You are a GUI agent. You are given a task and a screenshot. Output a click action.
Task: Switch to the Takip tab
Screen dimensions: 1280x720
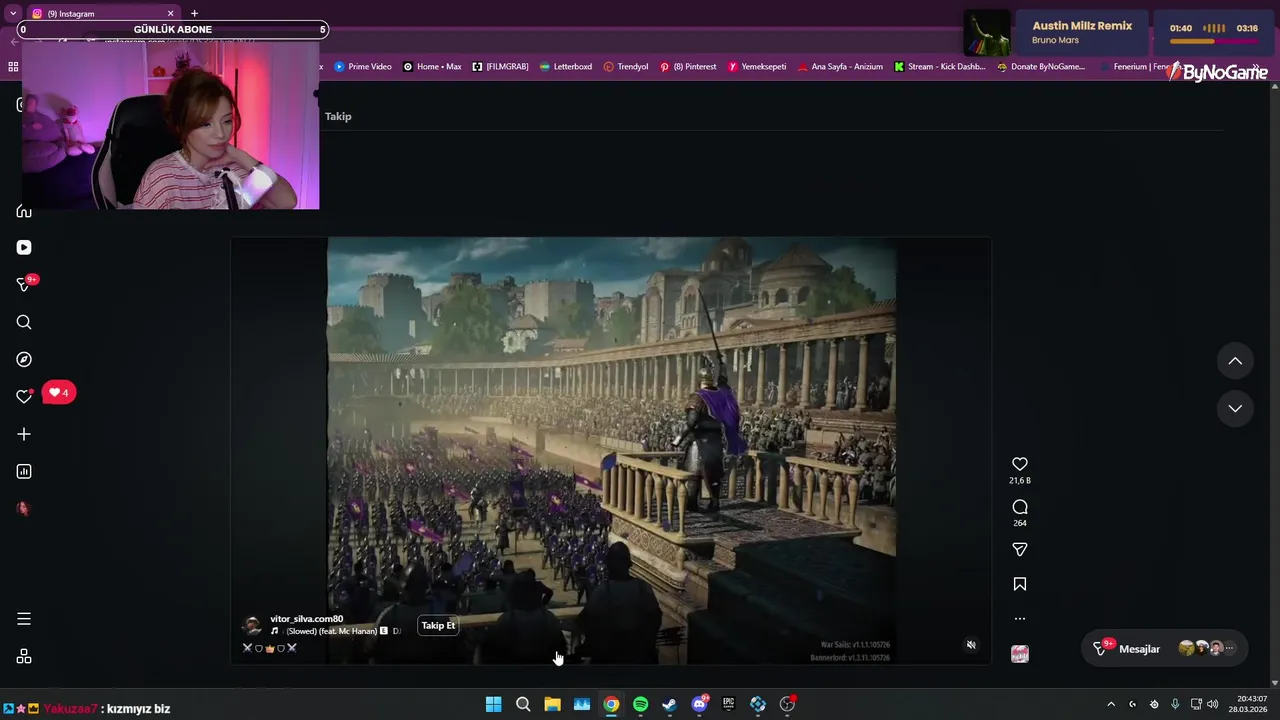click(x=338, y=116)
